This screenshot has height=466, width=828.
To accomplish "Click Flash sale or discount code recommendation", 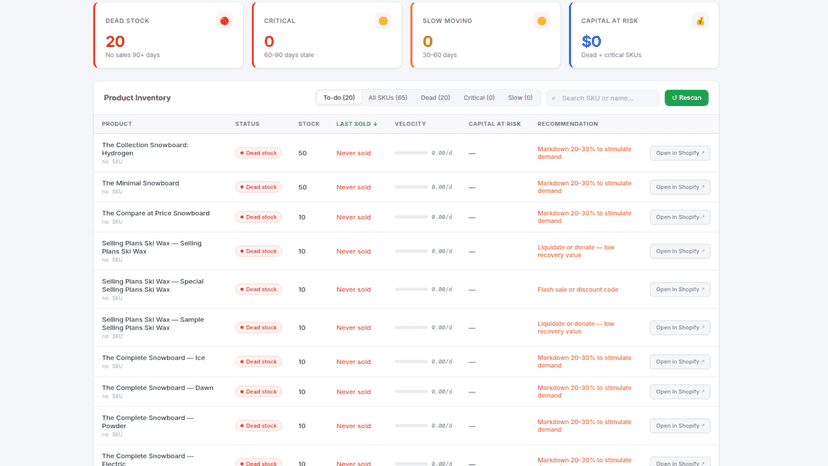I will point(578,290).
